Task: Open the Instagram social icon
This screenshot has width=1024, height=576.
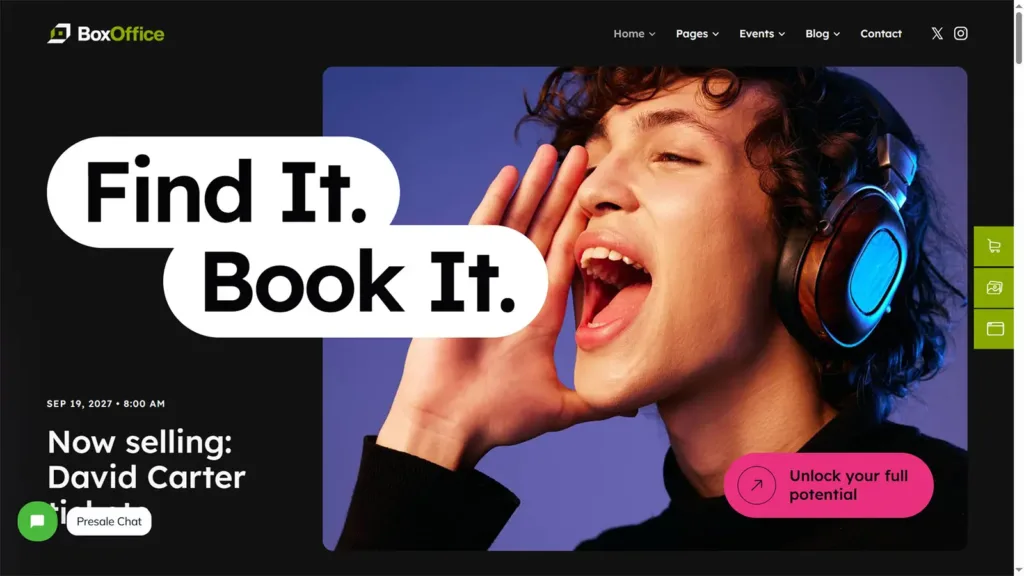Action: (x=960, y=33)
